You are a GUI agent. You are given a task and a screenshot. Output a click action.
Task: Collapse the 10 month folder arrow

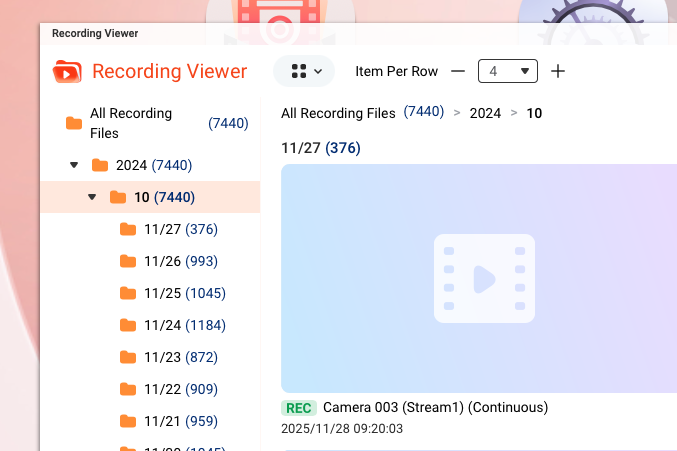[92, 197]
